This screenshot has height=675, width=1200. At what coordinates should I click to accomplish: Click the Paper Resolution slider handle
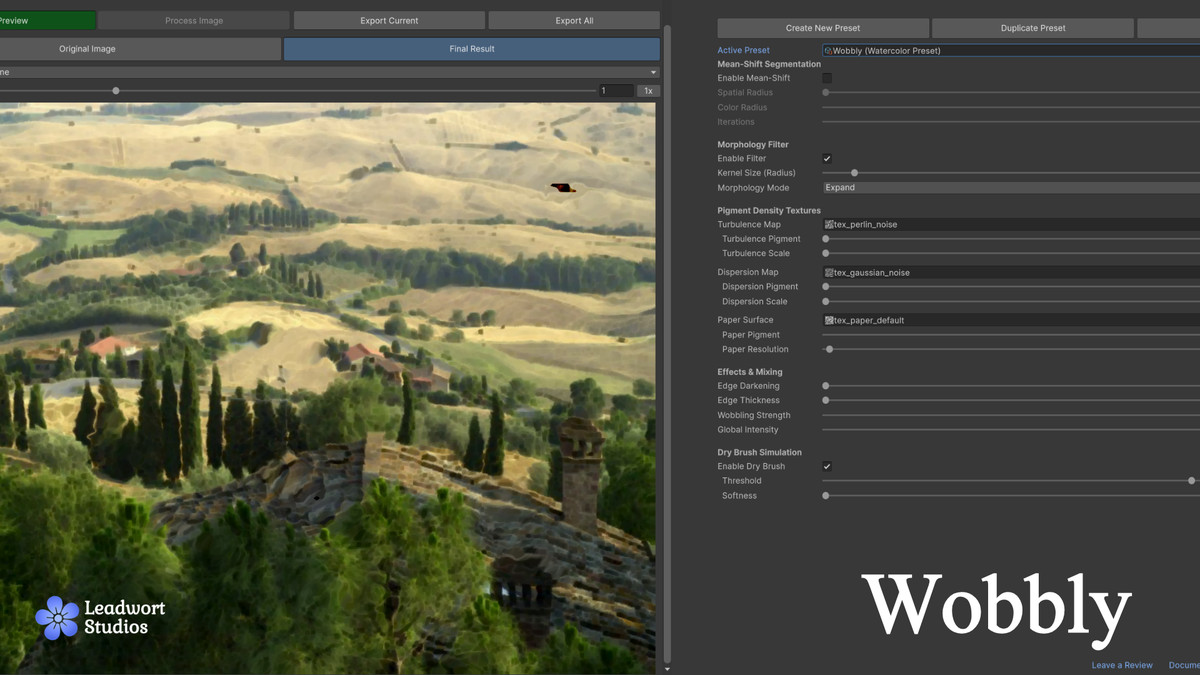(x=829, y=349)
